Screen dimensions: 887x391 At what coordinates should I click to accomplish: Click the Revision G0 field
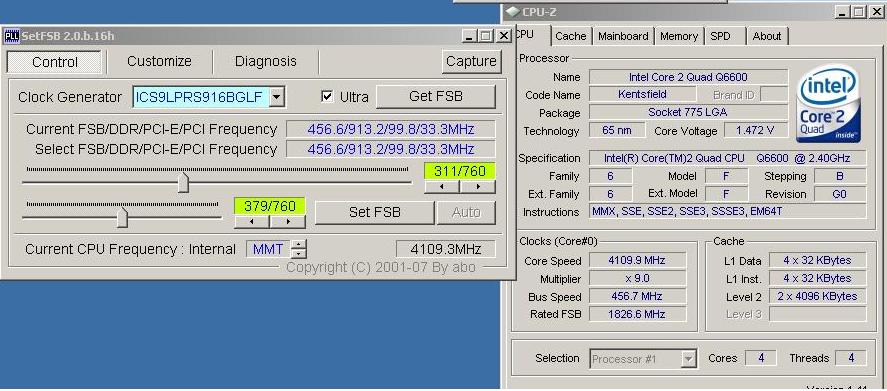pyautogui.click(x=839, y=194)
